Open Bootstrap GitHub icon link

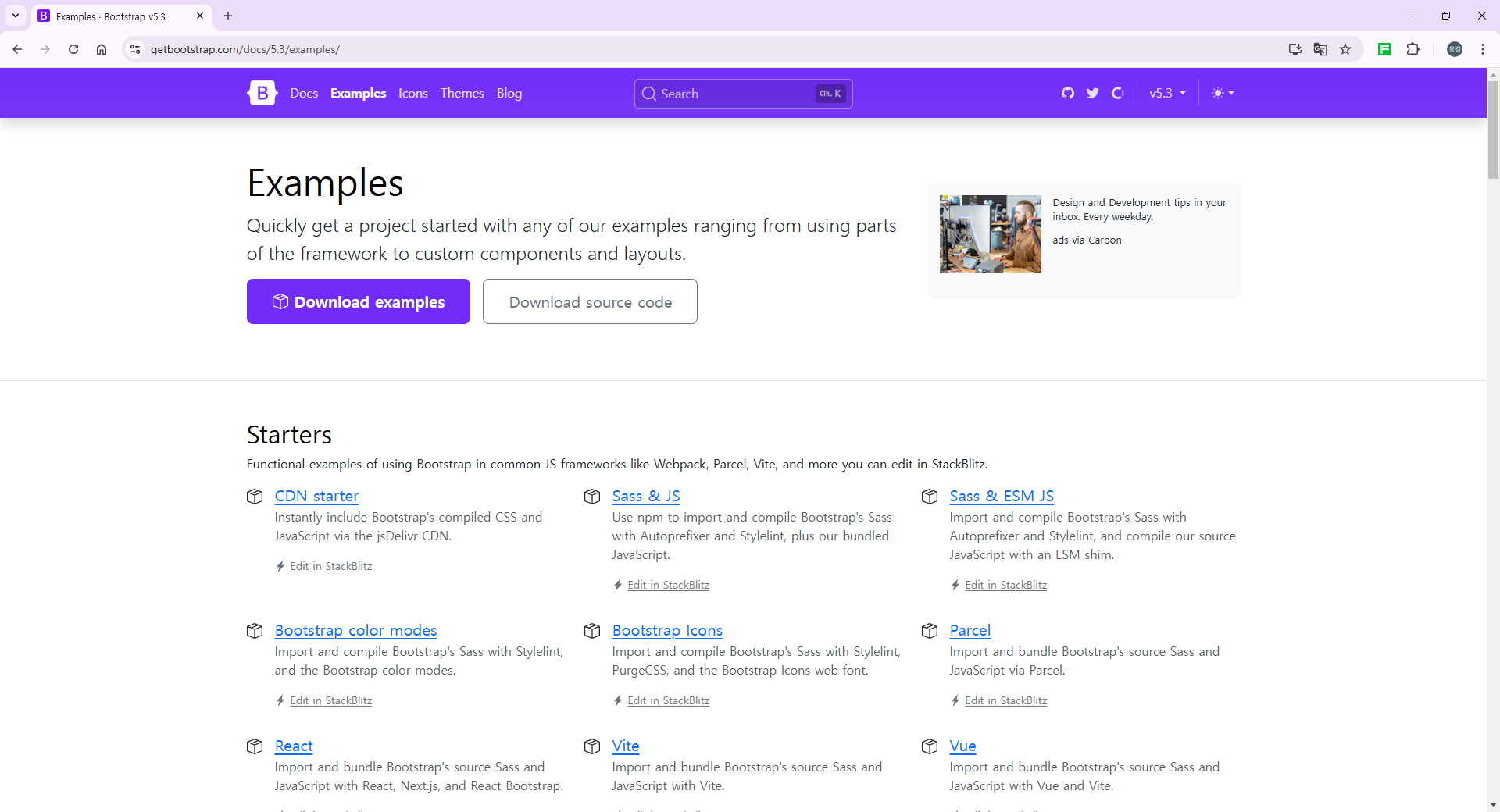(x=1068, y=93)
